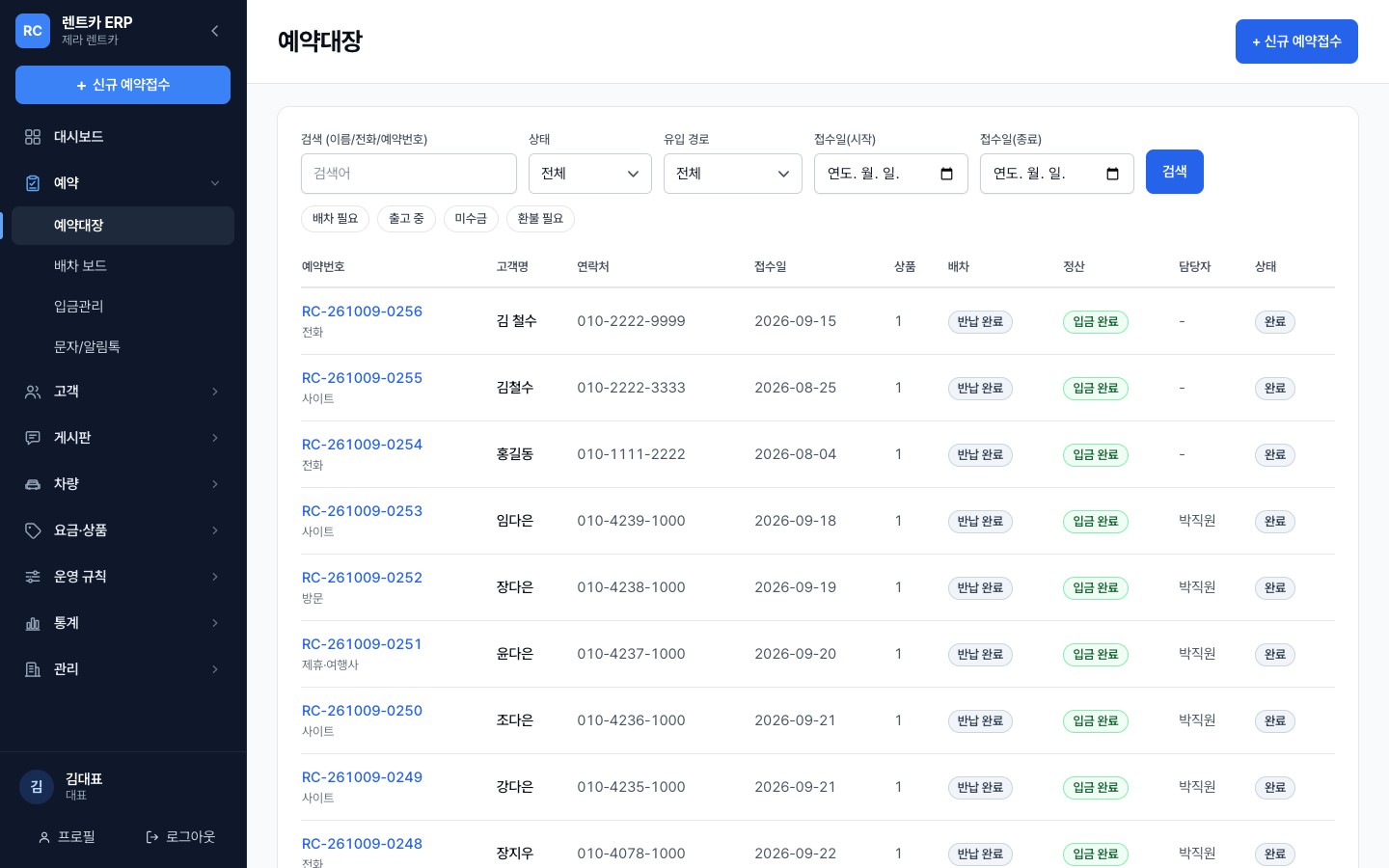Screen dimensions: 1389x868
Task: Click the building icon for 관리
Action: (x=33, y=669)
